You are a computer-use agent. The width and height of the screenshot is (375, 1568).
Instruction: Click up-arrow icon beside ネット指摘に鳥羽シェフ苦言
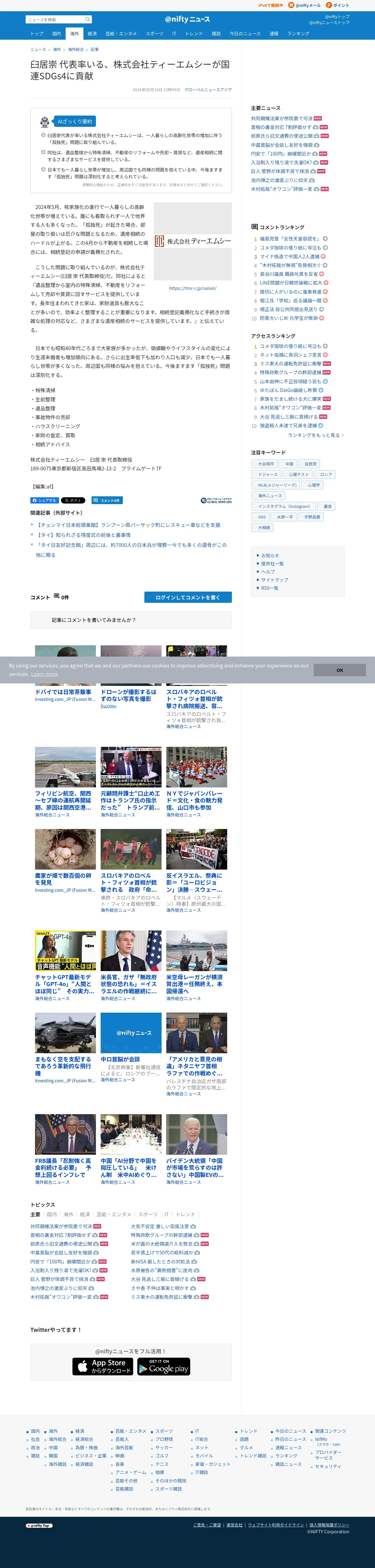(x=326, y=355)
